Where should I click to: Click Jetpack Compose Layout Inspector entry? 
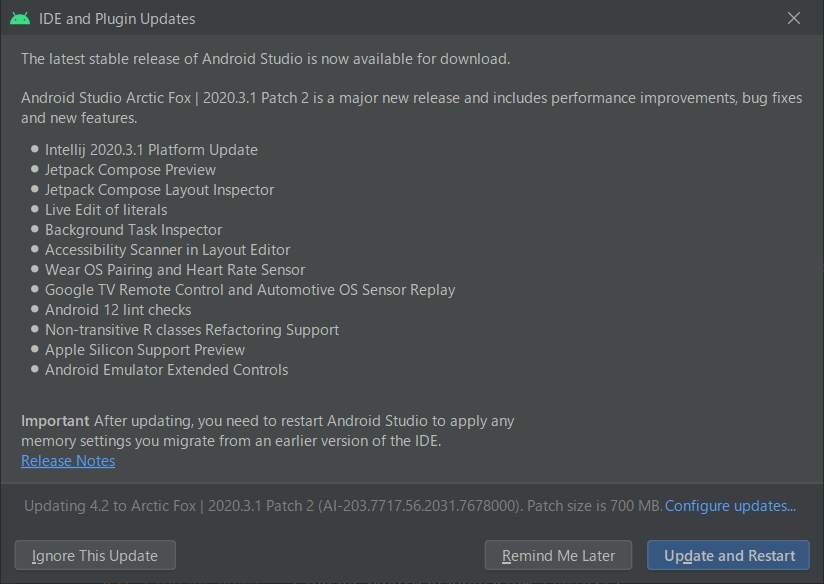coord(160,190)
